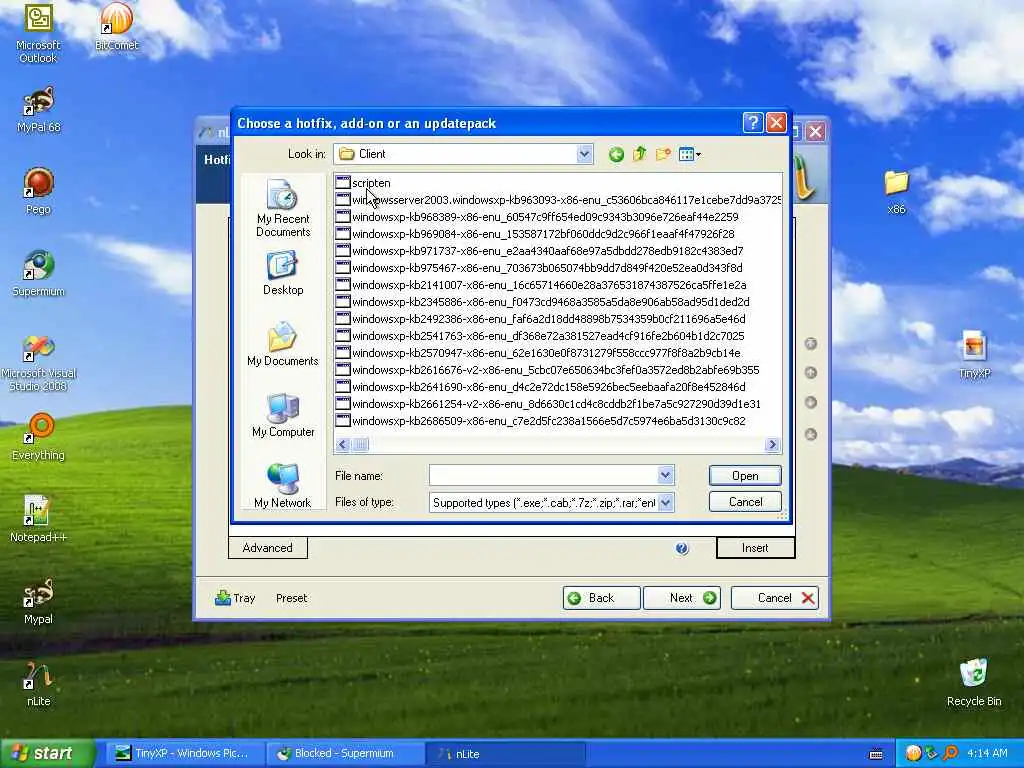1024x768 pixels.
Task: Select the windowsxp-kb971737 file
Action: pos(539,251)
